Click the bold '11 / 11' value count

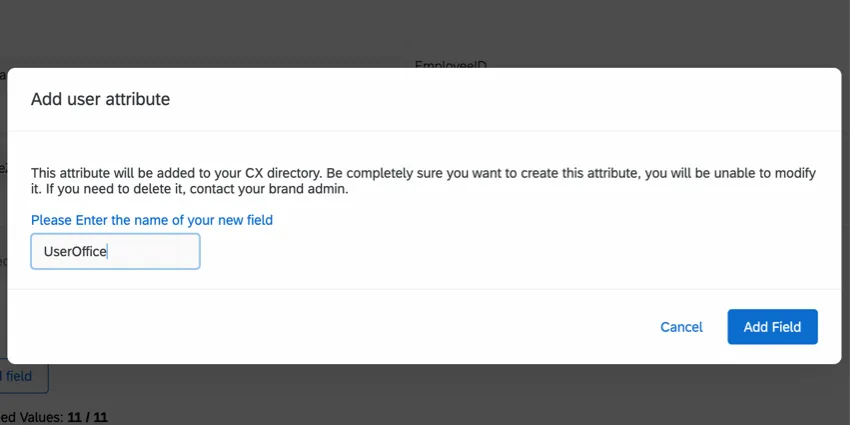tap(88, 416)
